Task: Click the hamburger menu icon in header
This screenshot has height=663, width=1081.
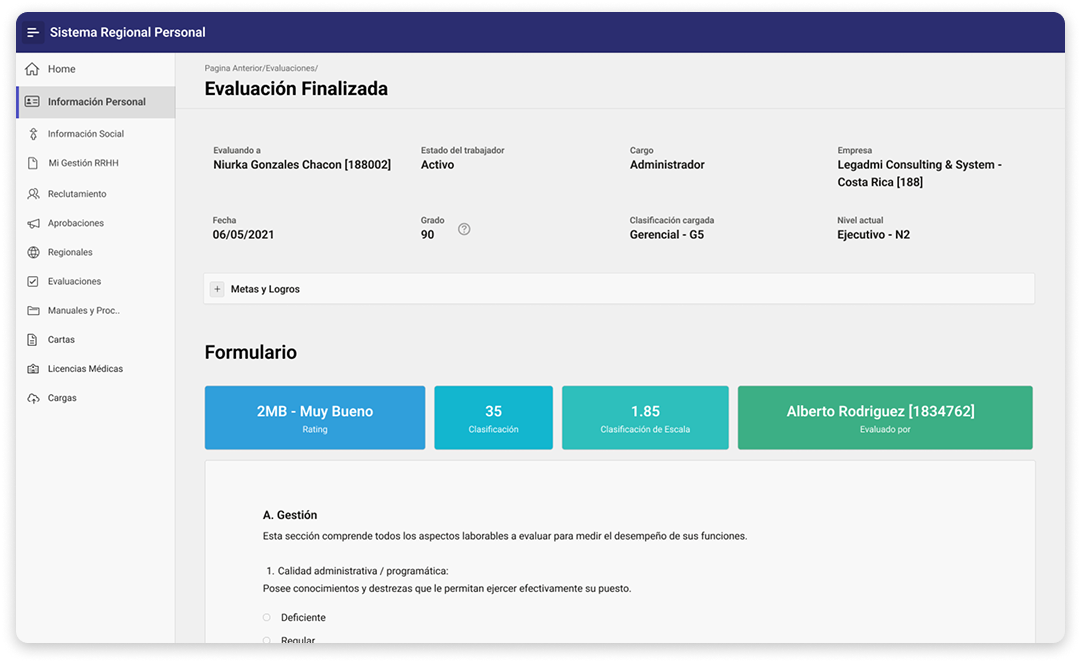Action: (33, 33)
